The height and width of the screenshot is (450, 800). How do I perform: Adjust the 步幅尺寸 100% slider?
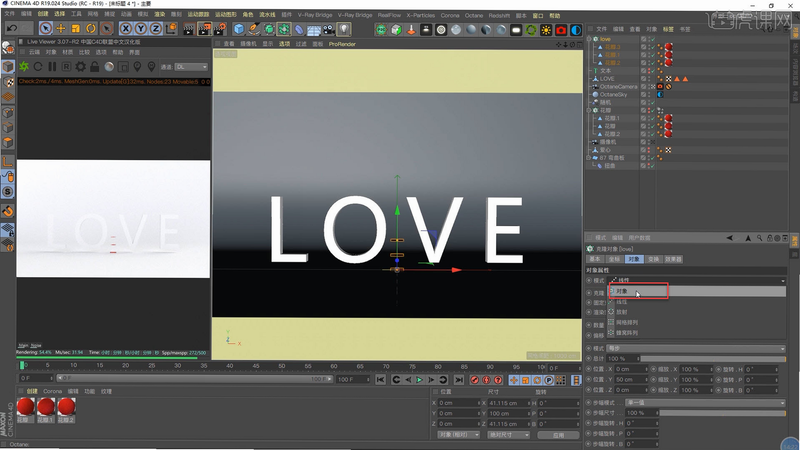[722, 413]
